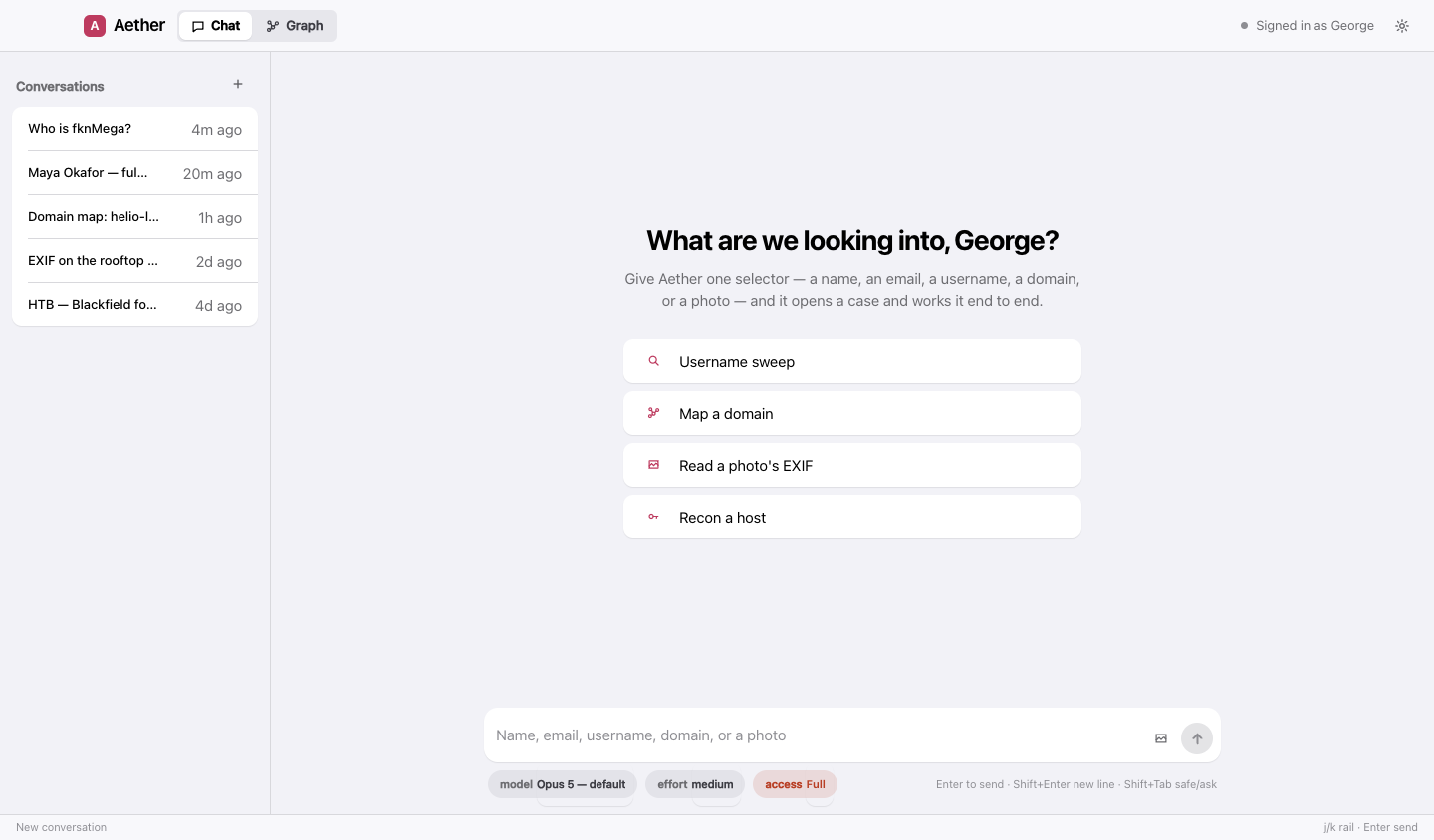Choose the Map a domain suggestion
This screenshot has width=1434, height=840.
tap(852, 414)
